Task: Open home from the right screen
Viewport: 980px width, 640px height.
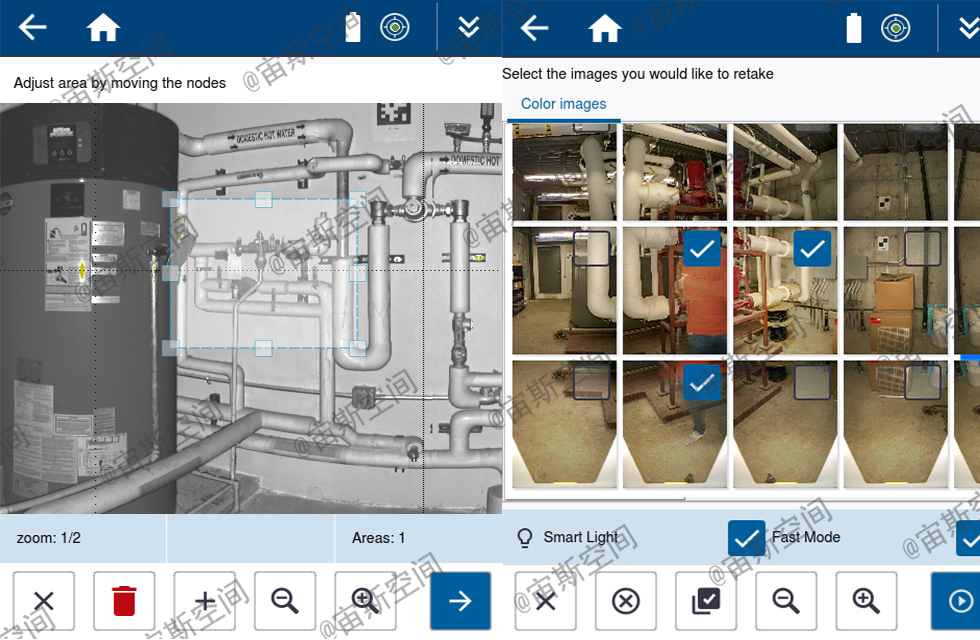Action: point(605,28)
